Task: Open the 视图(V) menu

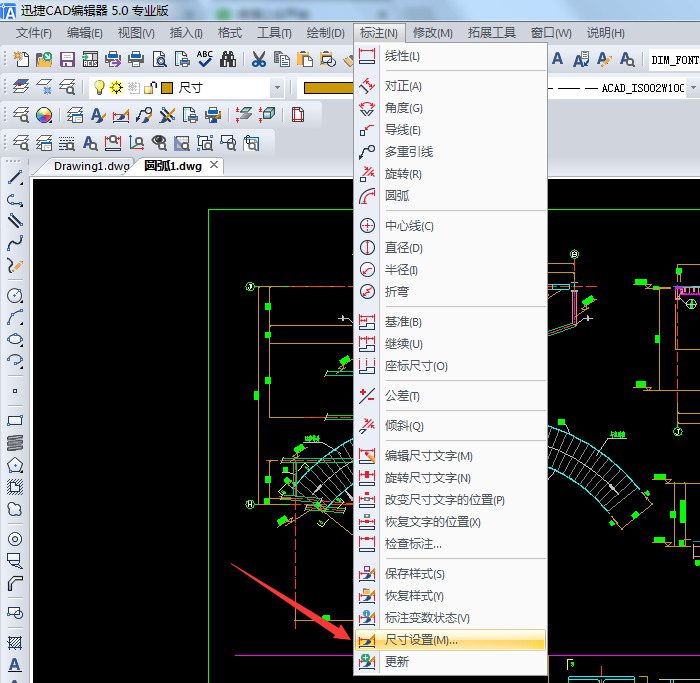Action: click(x=136, y=33)
